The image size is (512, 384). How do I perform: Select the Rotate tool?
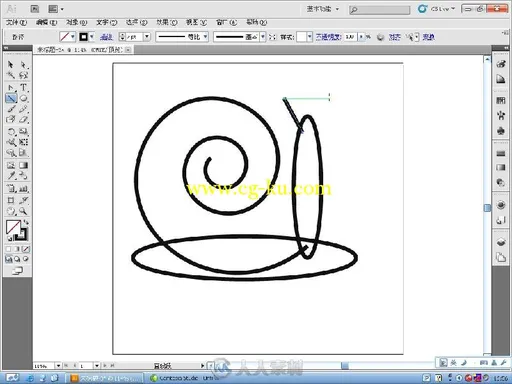(x=11, y=132)
